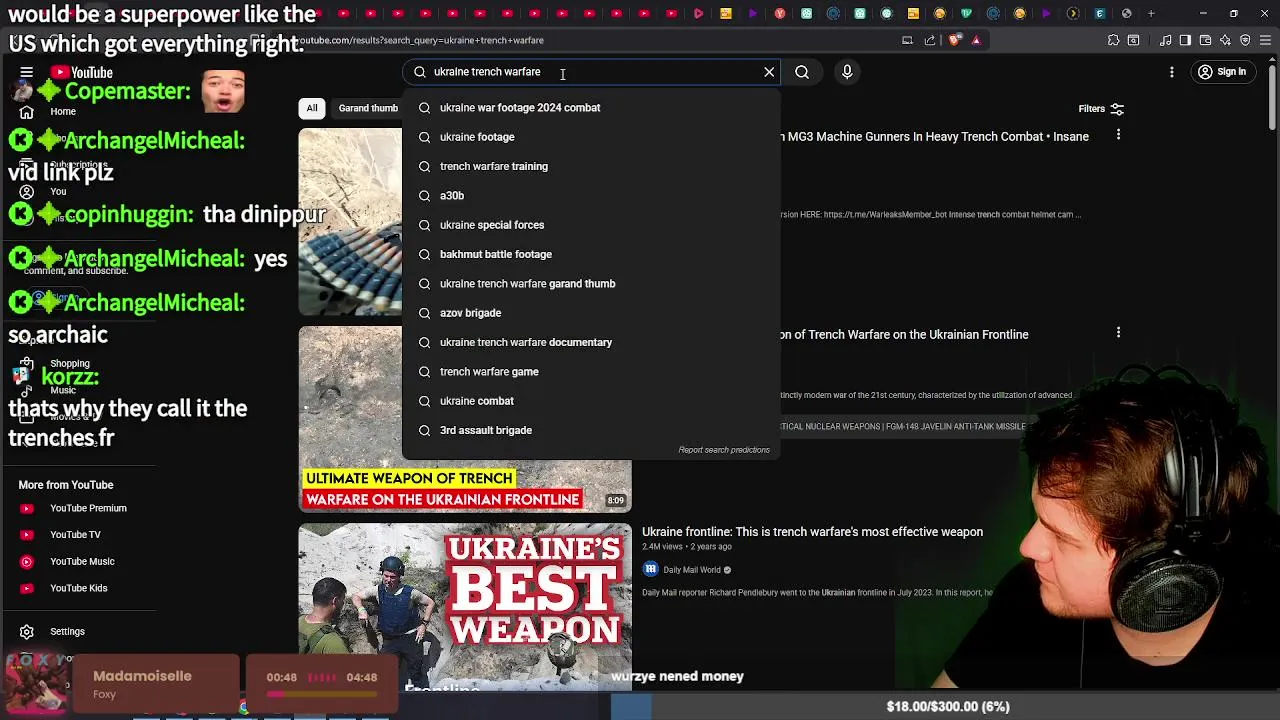Open search Filters
The width and height of the screenshot is (1280, 720).
(x=1101, y=108)
